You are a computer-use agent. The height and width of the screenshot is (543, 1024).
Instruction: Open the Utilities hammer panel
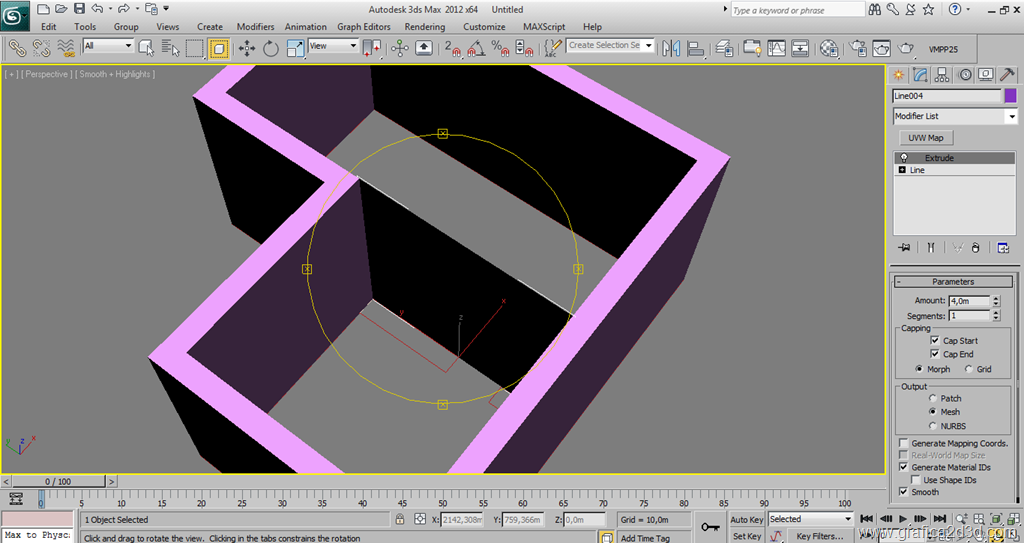(x=1008, y=75)
